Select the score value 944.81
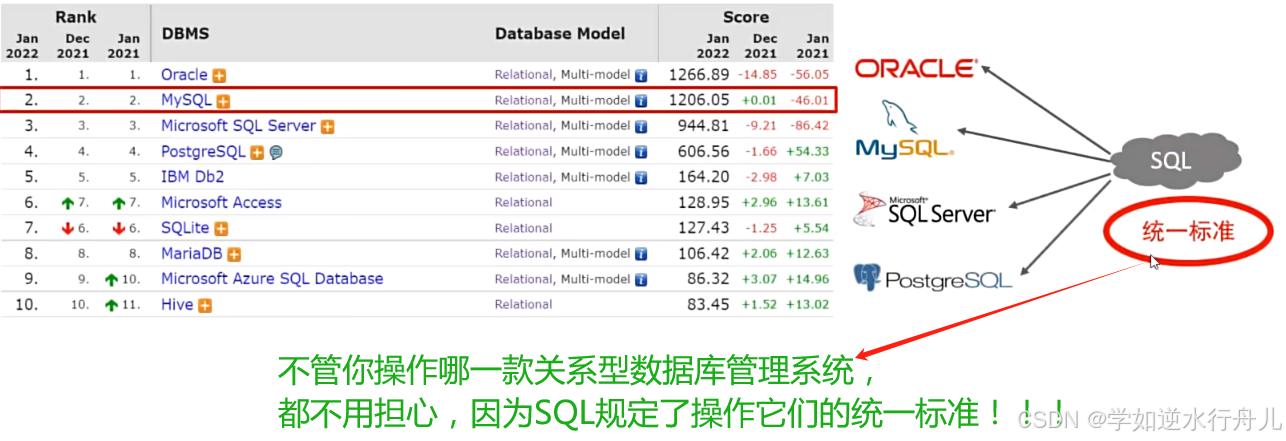 [x=705, y=126]
